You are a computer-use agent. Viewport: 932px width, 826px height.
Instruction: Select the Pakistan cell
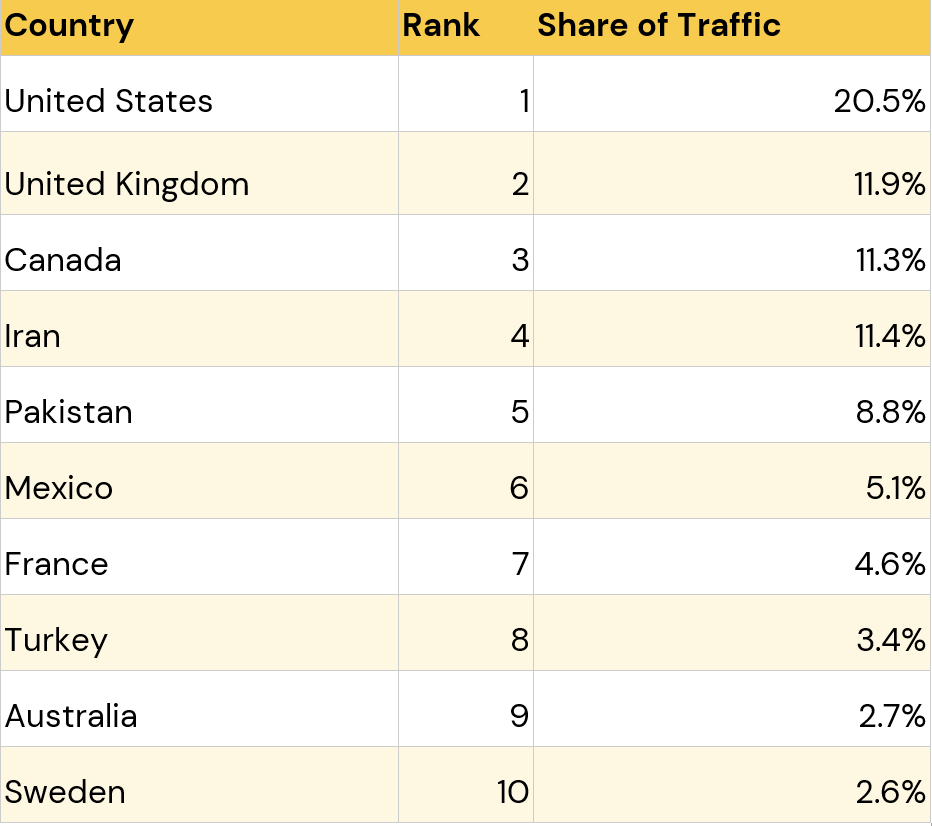click(69, 412)
